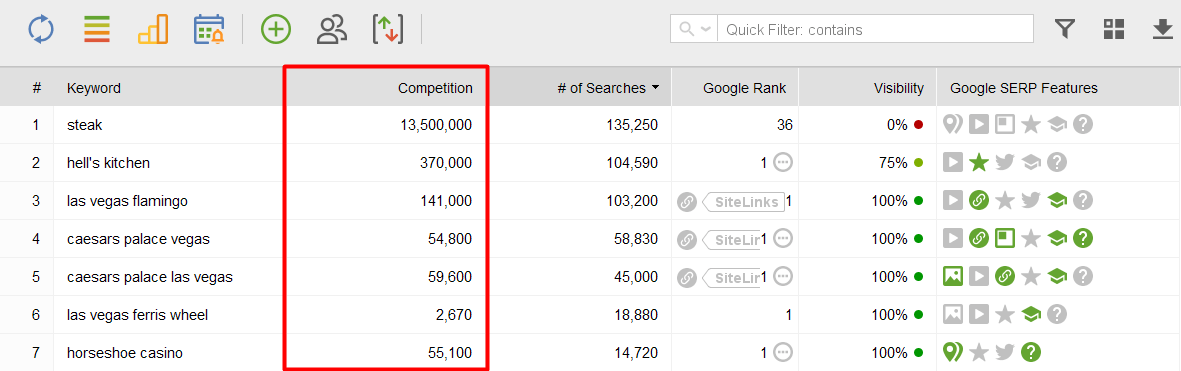Click the up-down arrows bracket icon
The image size is (1181, 371).
(388, 30)
